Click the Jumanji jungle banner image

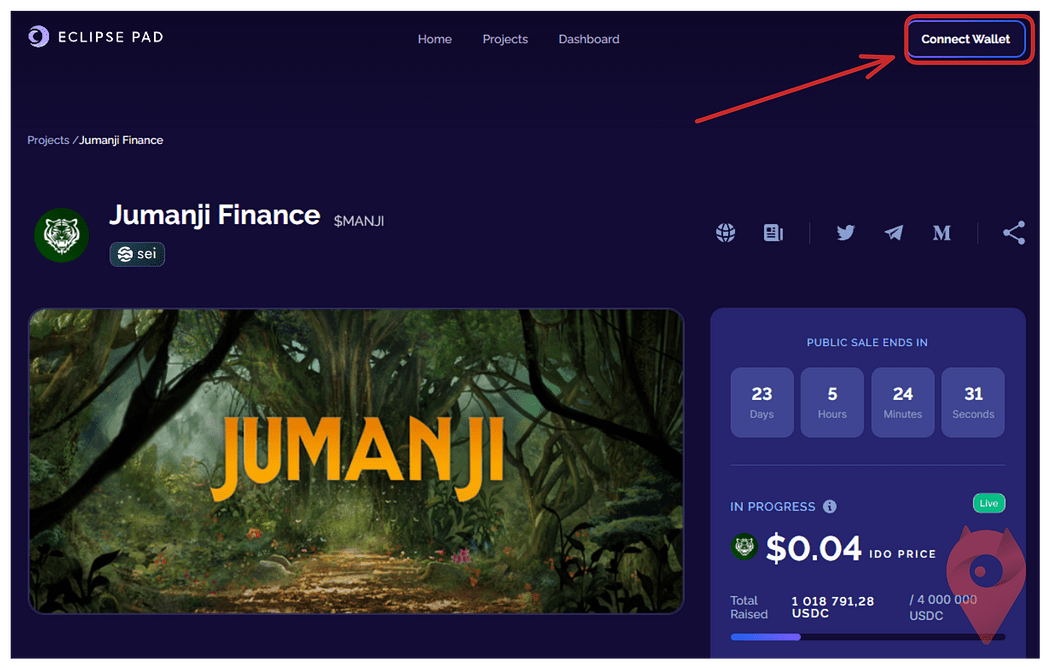[356, 461]
